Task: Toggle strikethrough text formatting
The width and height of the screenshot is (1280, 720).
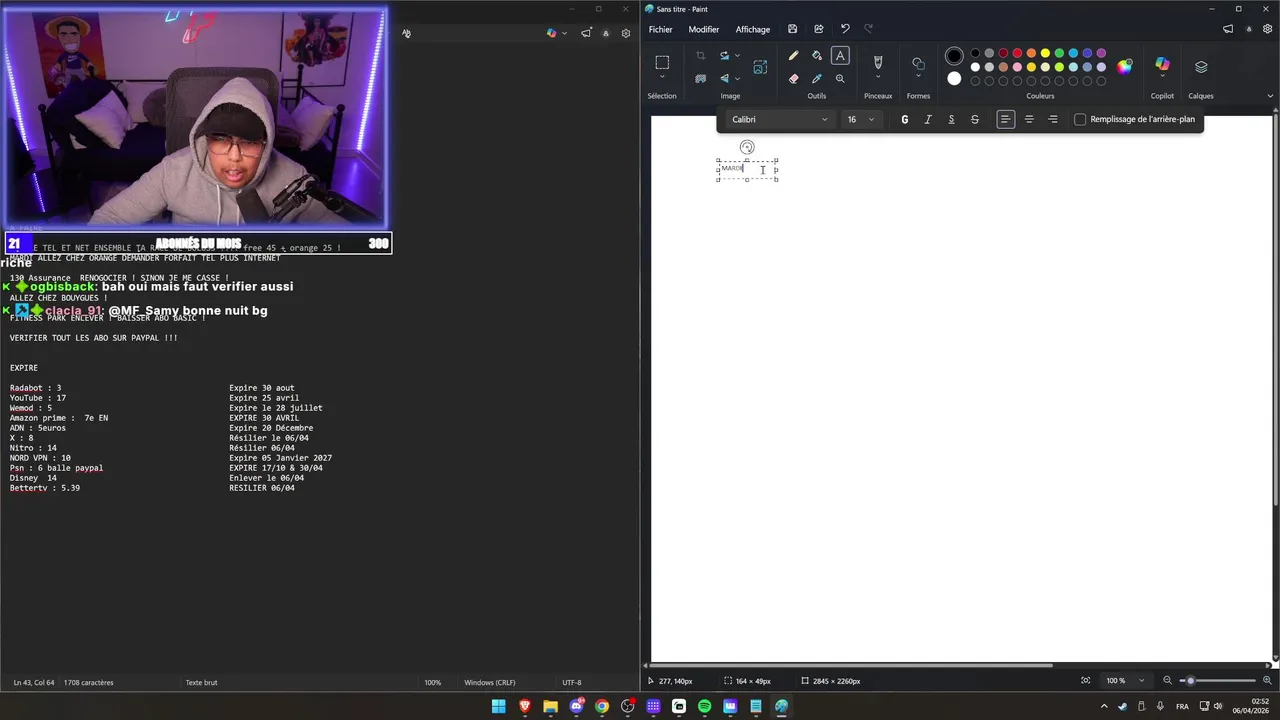Action: pos(975,119)
